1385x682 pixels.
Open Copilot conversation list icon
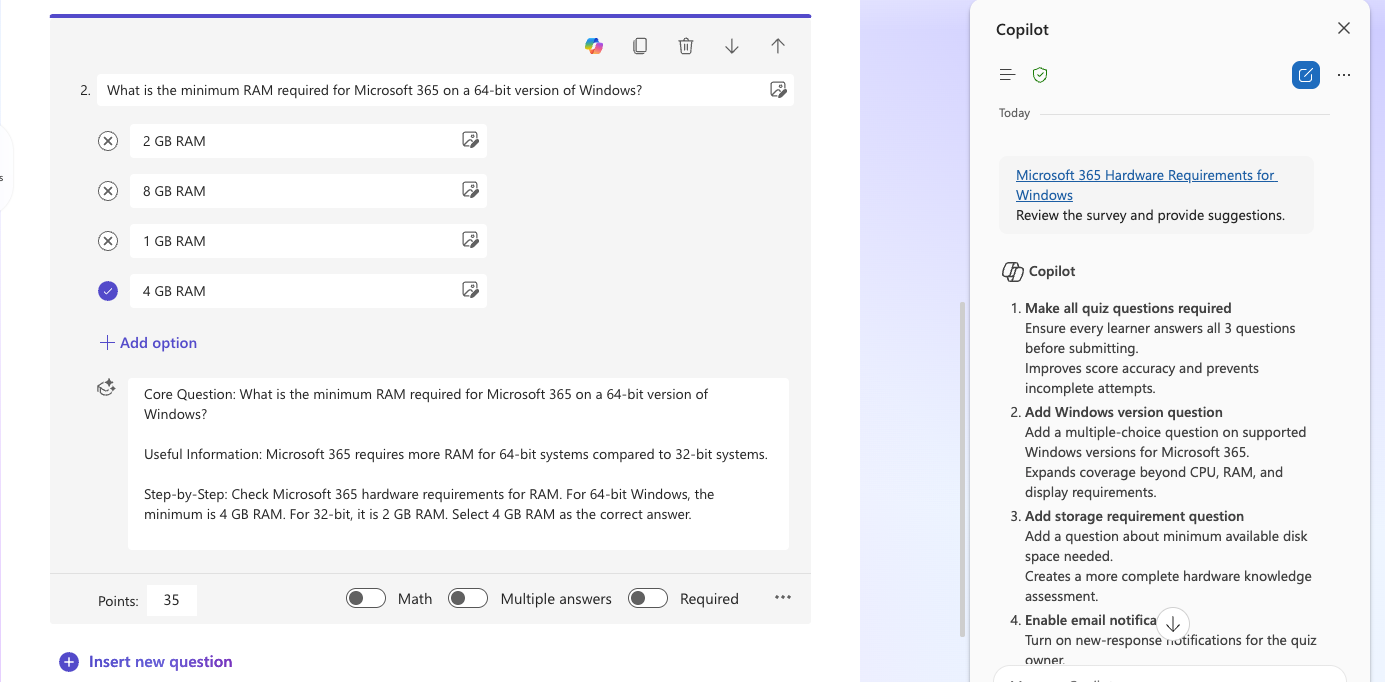[x=1008, y=75]
